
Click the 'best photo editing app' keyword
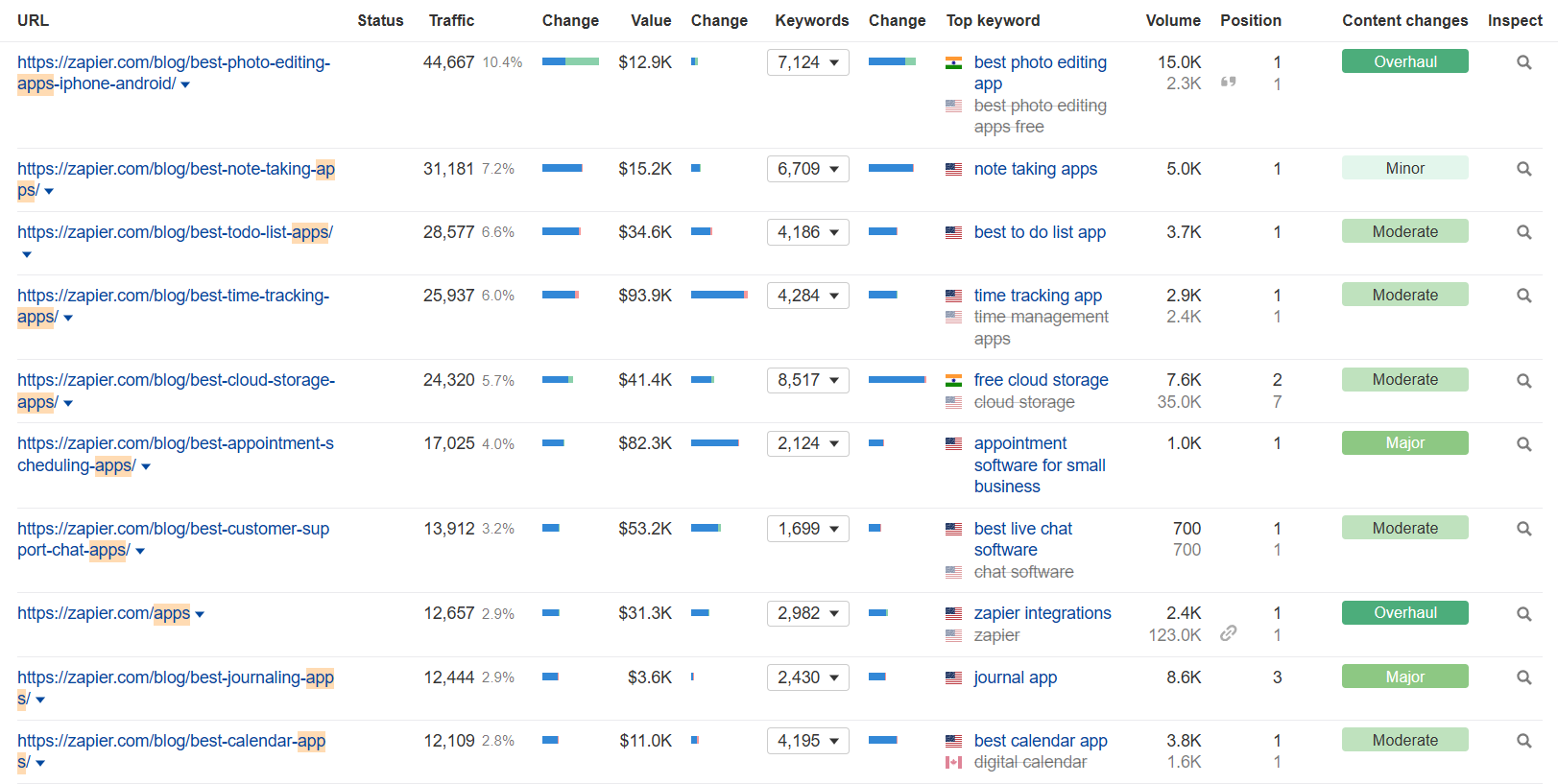pyautogui.click(x=1040, y=73)
